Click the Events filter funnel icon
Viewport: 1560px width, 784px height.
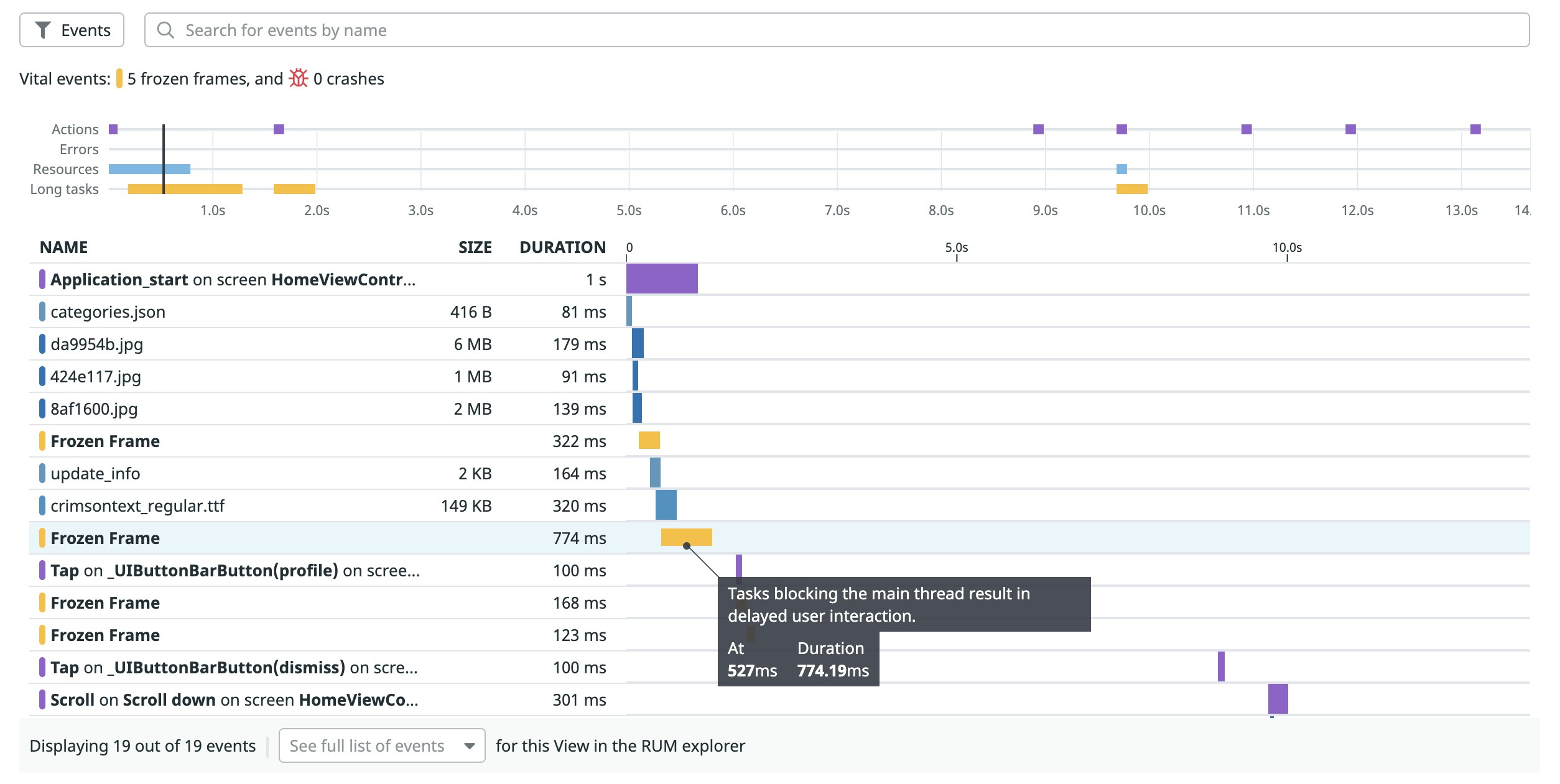click(x=42, y=30)
